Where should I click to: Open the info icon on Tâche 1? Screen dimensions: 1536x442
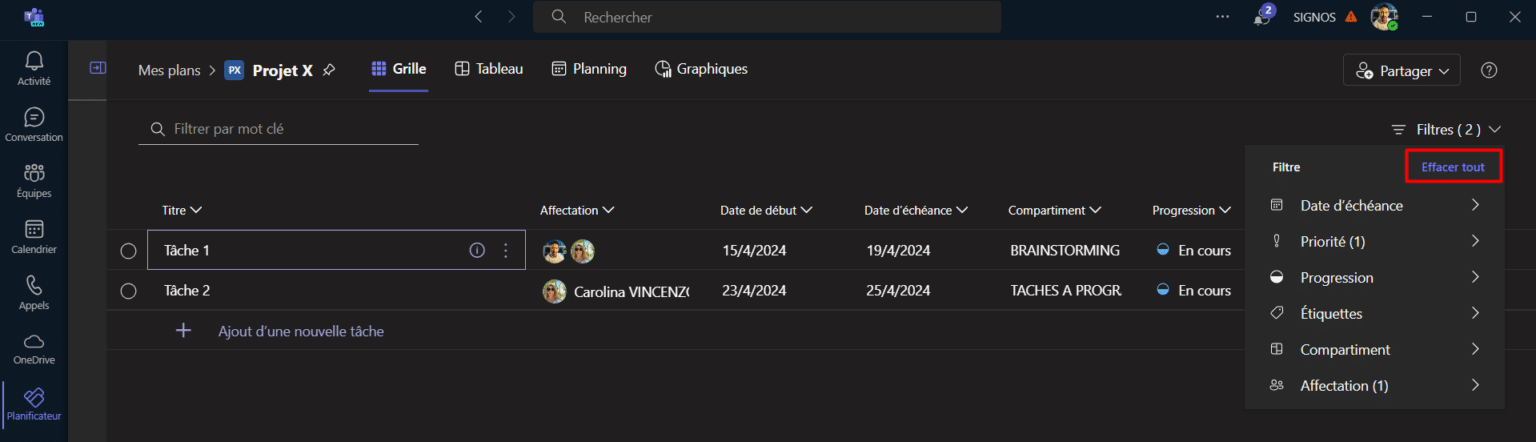(477, 250)
